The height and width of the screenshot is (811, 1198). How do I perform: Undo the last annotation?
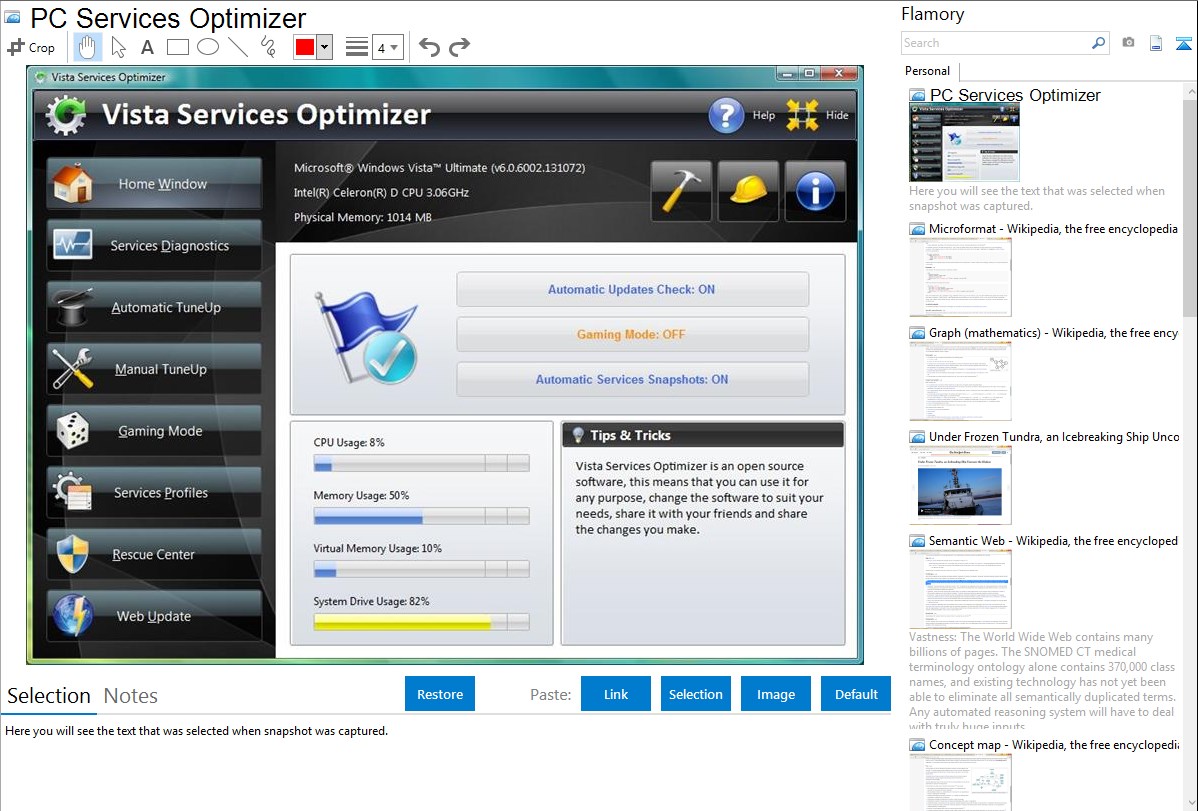coord(429,47)
